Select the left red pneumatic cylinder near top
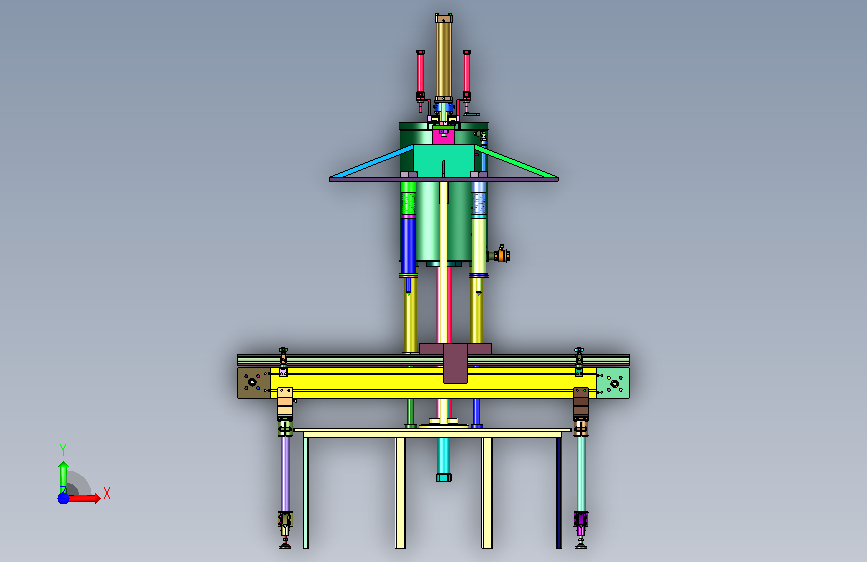 point(420,72)
